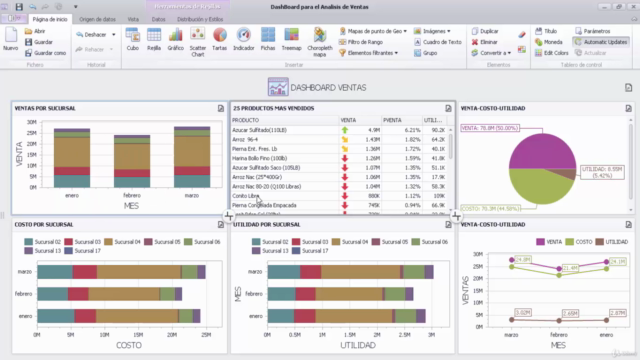This screenshot has height=360, width=640.
Task: Click export icon on 25 Productos Mas Vendidos panel
Action: point(448,108)
